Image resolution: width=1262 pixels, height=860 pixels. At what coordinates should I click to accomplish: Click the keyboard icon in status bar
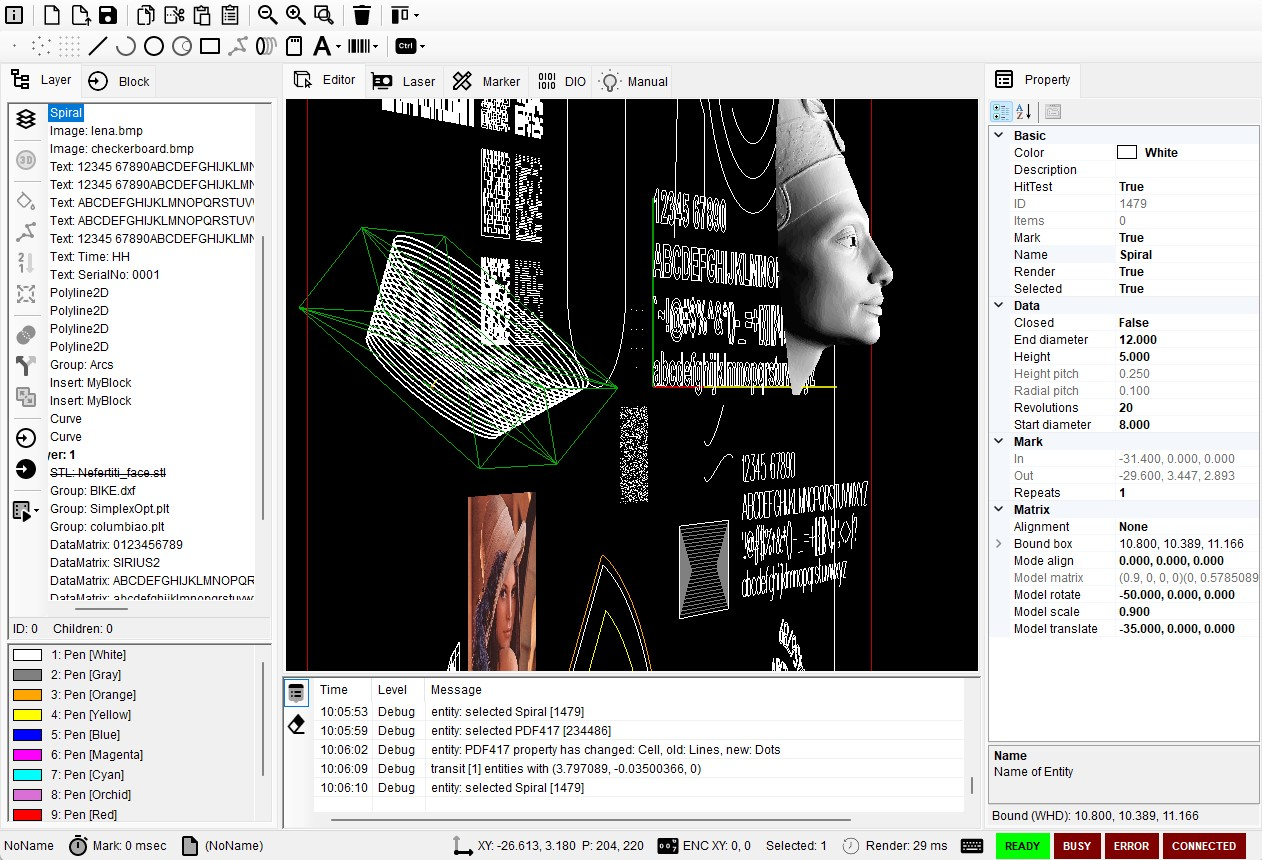971,846
